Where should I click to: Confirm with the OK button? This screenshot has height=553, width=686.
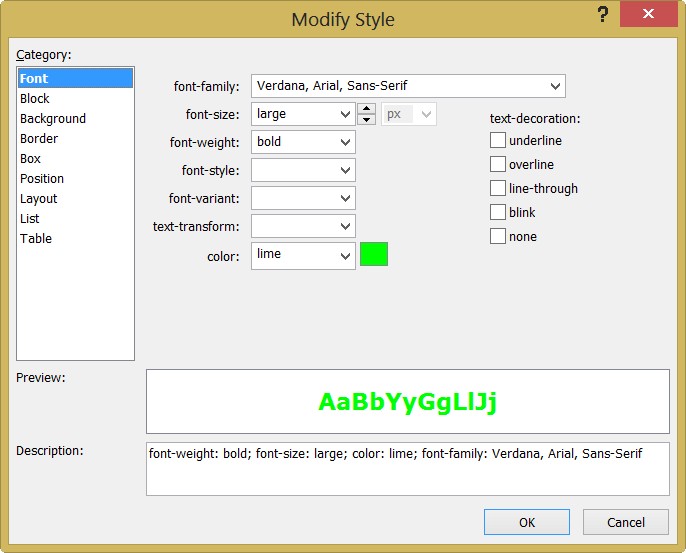[527, 522]
